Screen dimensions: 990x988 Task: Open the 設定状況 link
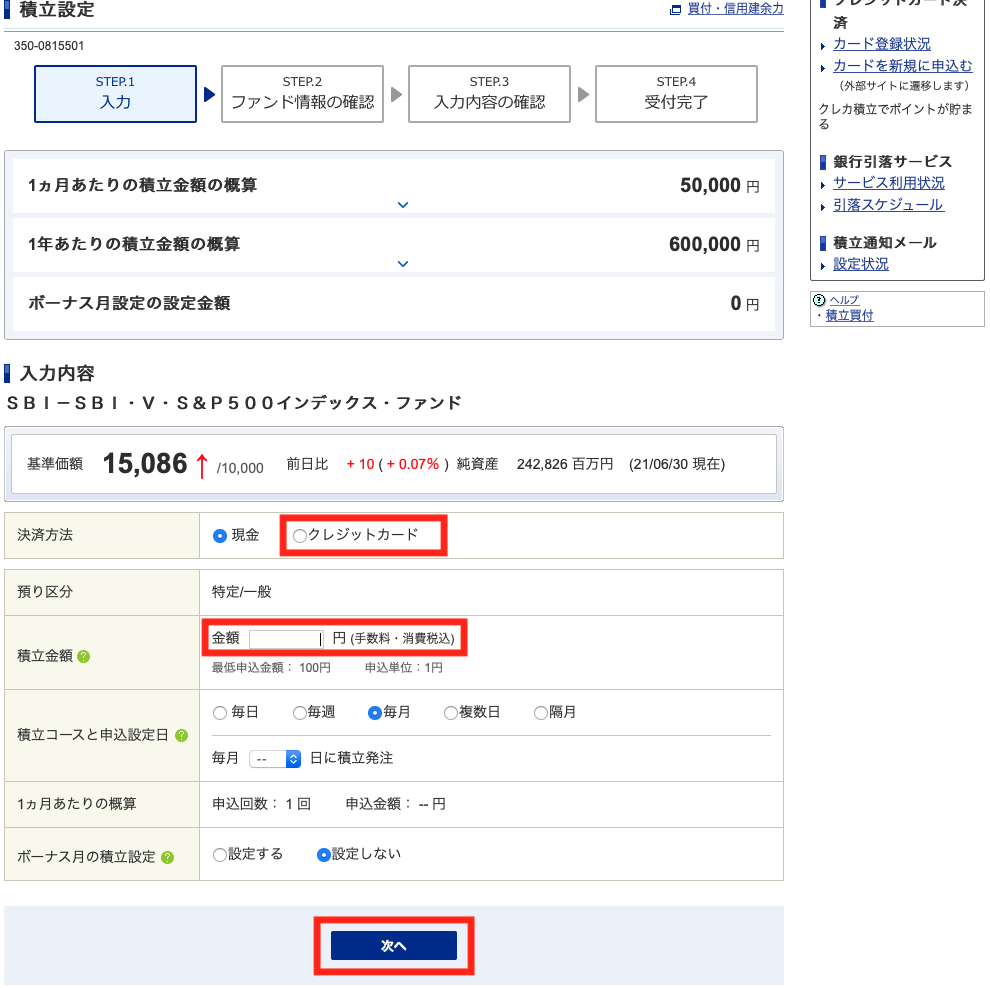click(x=861, y=265)
